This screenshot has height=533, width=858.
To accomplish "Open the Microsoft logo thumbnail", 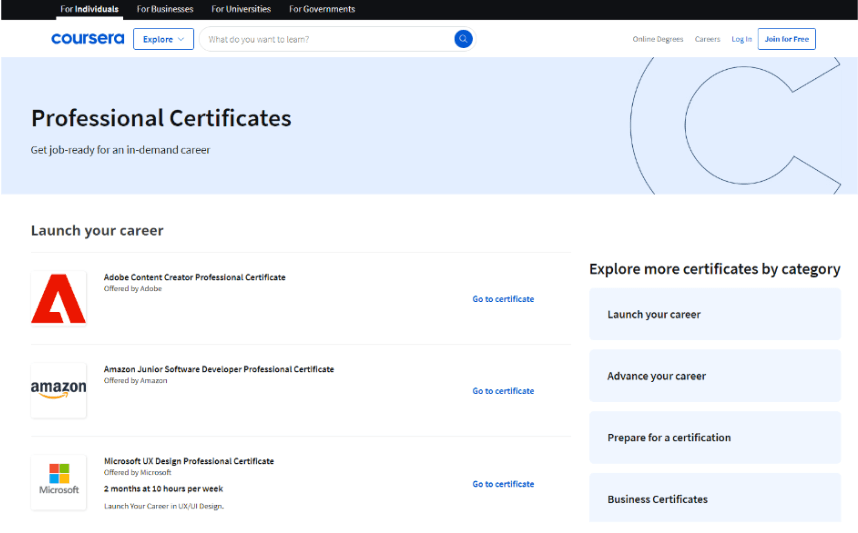I will pos(59,482).
